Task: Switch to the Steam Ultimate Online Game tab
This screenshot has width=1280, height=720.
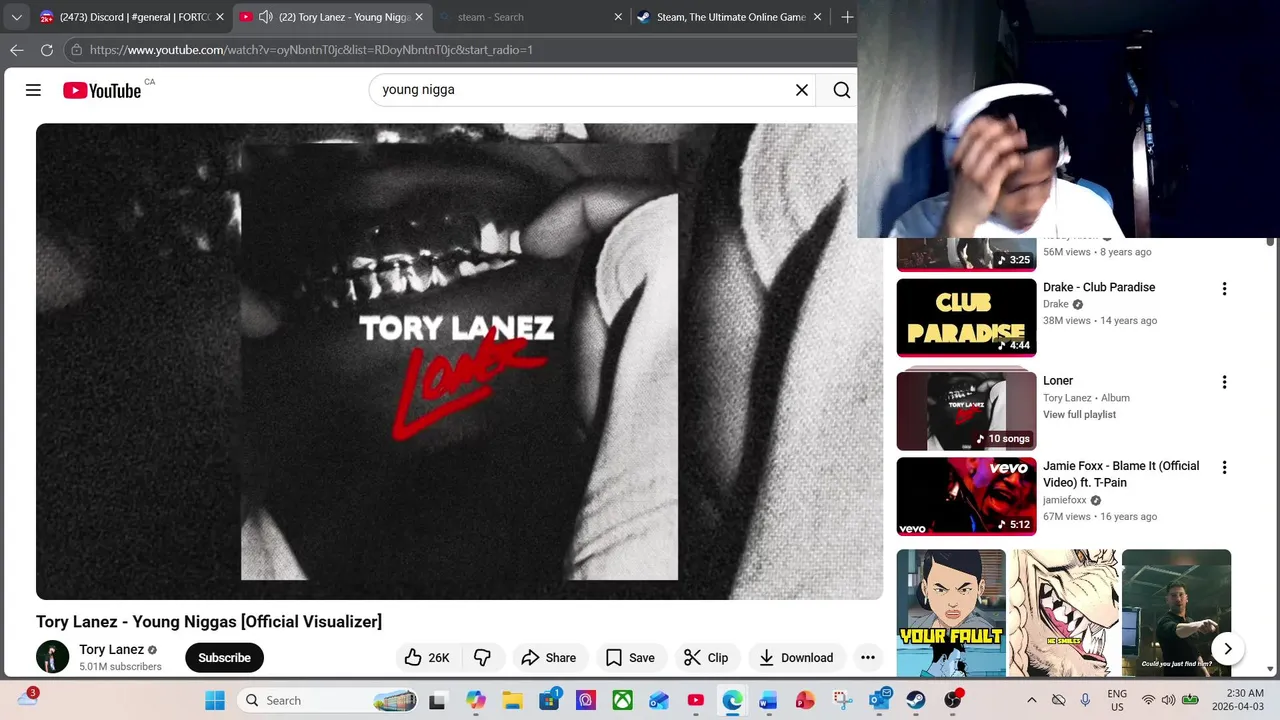Action: [730, 17]
